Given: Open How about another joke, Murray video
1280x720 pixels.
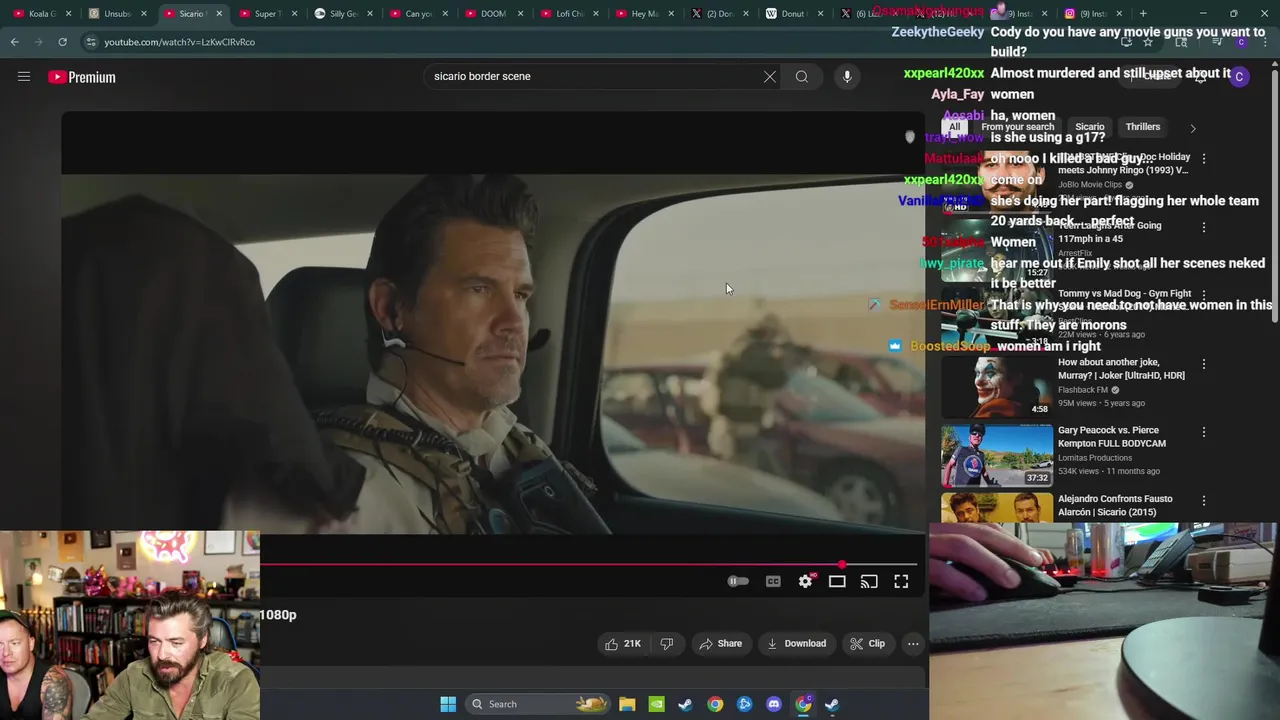Looking at the screenshot, I should point(1121,368).
